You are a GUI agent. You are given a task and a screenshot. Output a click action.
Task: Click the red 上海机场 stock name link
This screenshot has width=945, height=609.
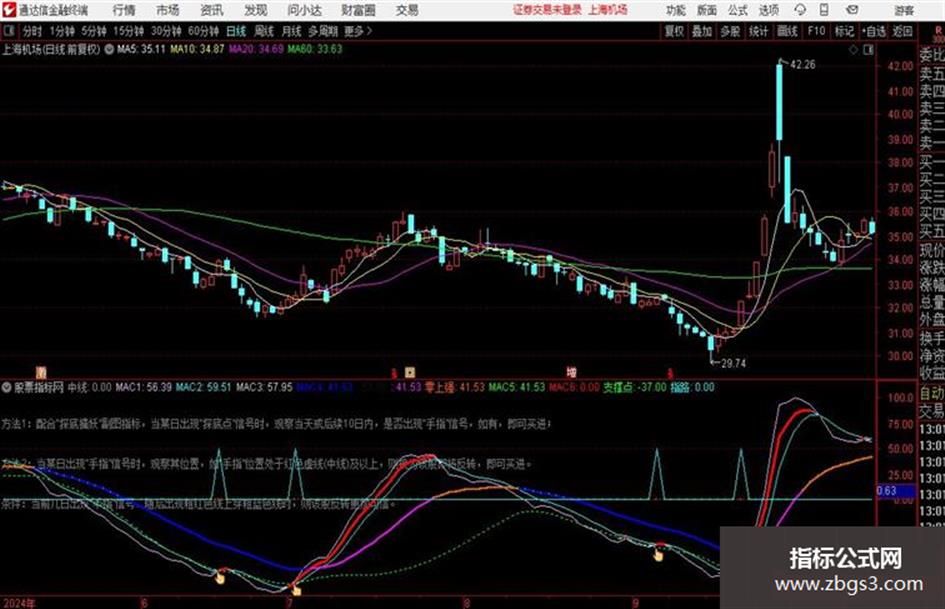point(608,10)
